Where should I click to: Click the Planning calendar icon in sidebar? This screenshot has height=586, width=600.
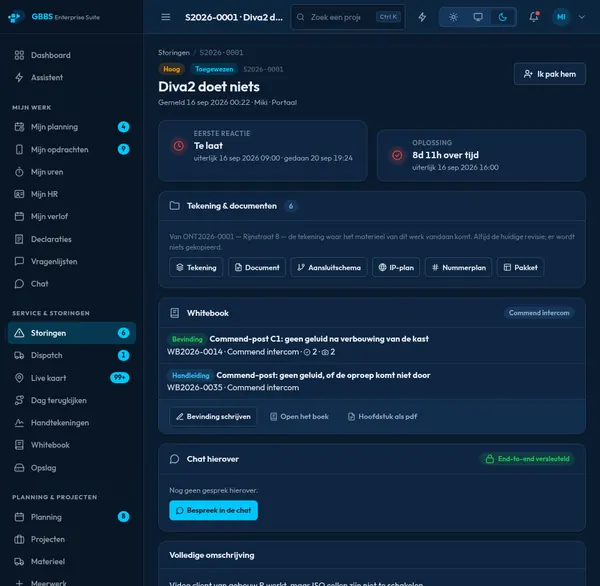pyautogui.click(x=19, y=517)
